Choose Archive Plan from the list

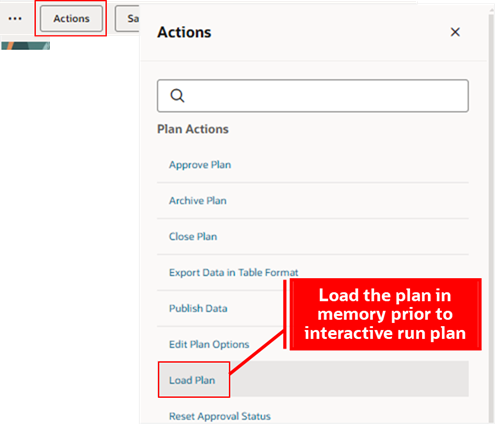pos(198,201)
